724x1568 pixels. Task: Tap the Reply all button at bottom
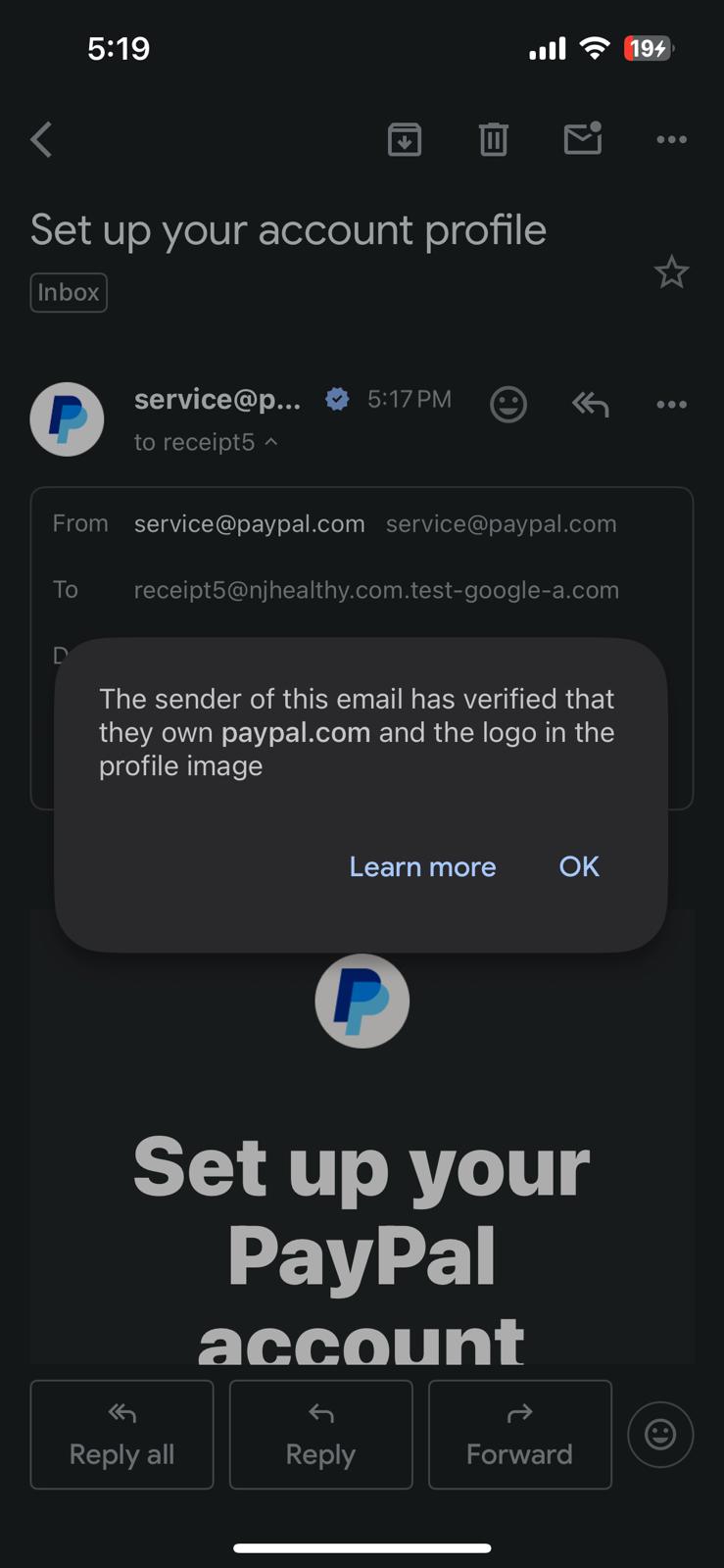click(x=121, y=1435)
